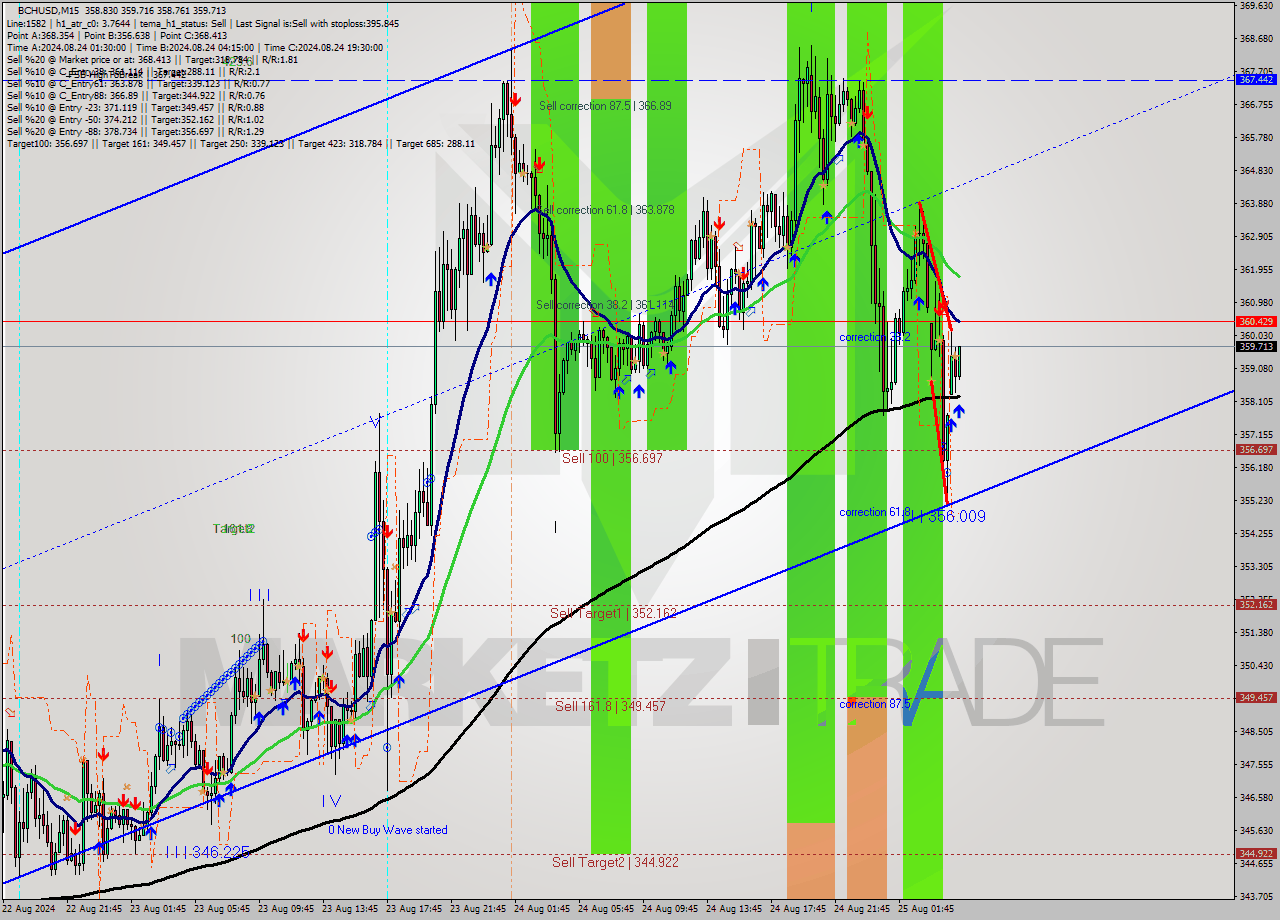Viewport: 1280px width, 920px height.
Task: Click the red 352.162 price tag
Action: point(1256,605)
